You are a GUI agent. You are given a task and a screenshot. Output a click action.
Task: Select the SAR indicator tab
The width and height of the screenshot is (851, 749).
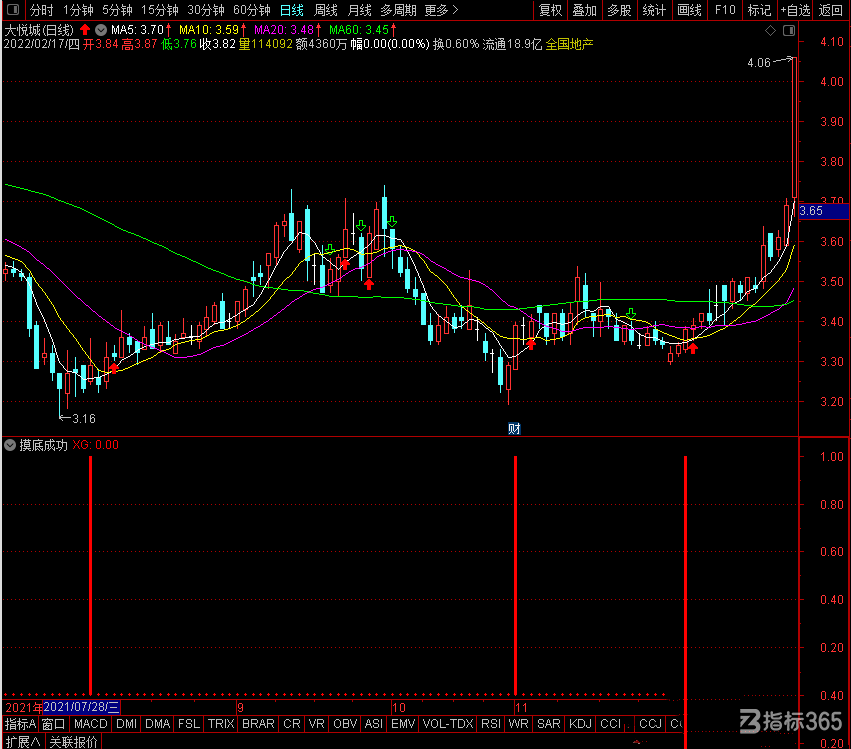click(x=549, y=724)
